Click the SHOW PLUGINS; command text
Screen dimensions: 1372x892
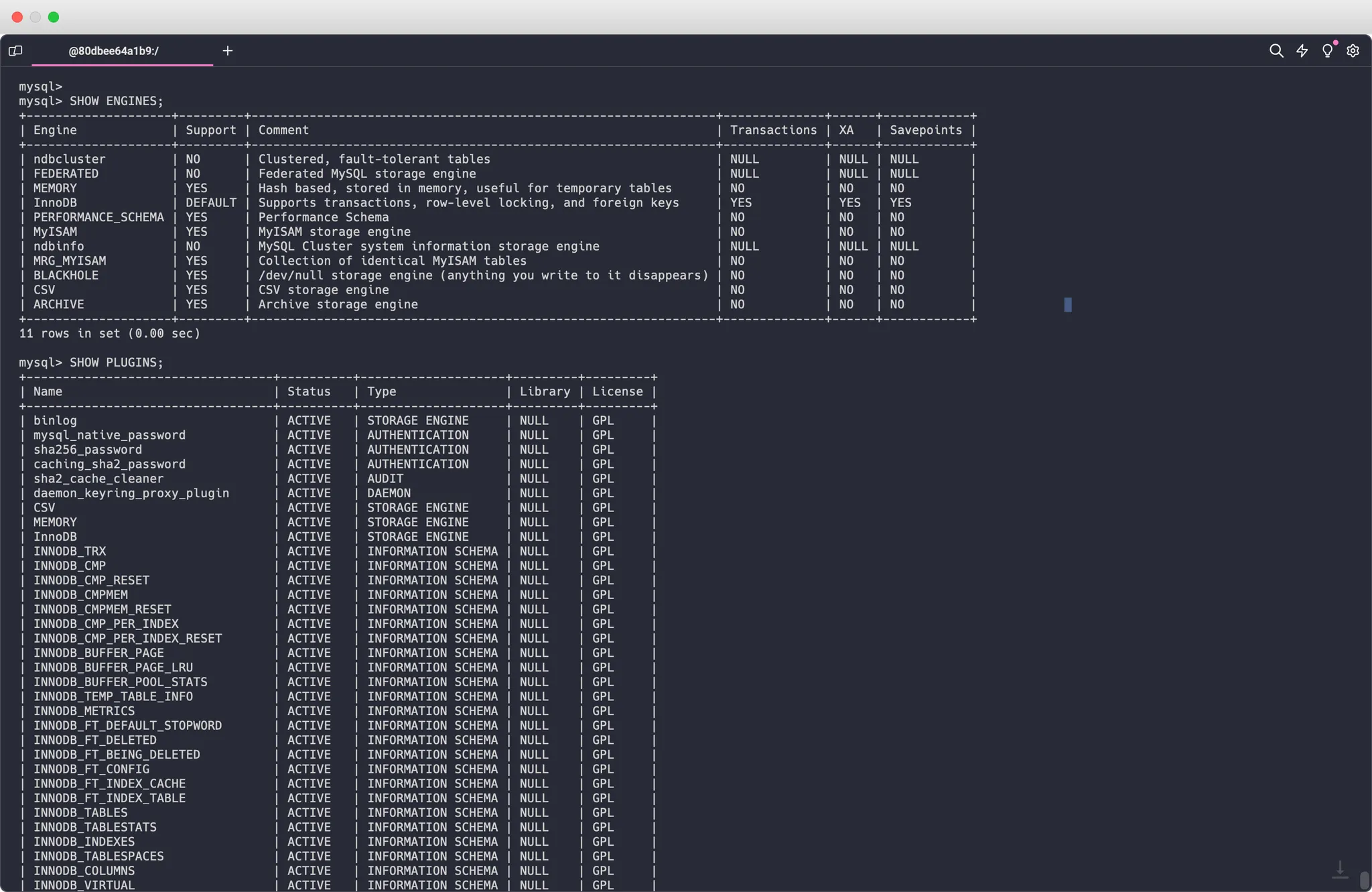[116, 363]
